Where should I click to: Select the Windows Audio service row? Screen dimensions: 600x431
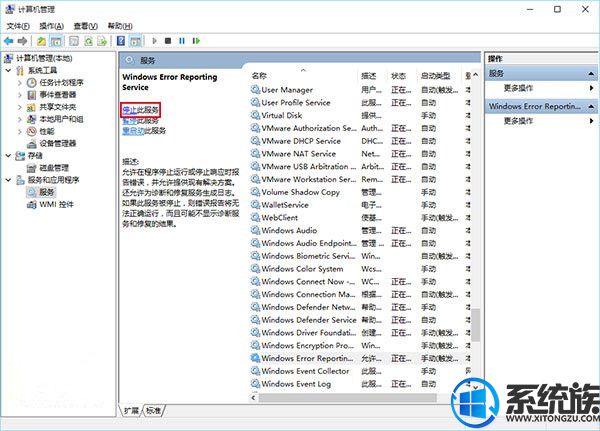360,230
